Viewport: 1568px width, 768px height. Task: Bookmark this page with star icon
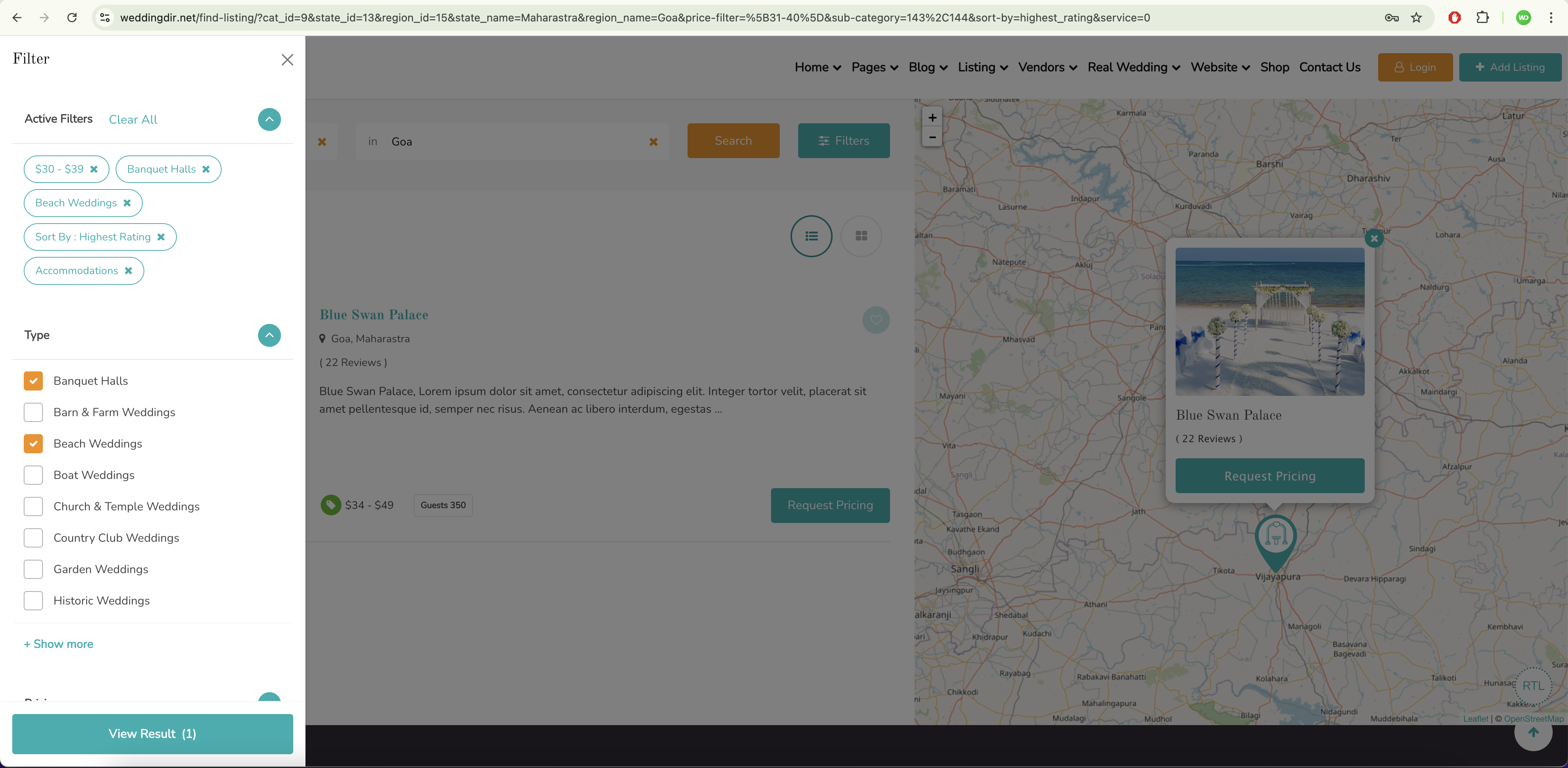tap(1416, 18)
